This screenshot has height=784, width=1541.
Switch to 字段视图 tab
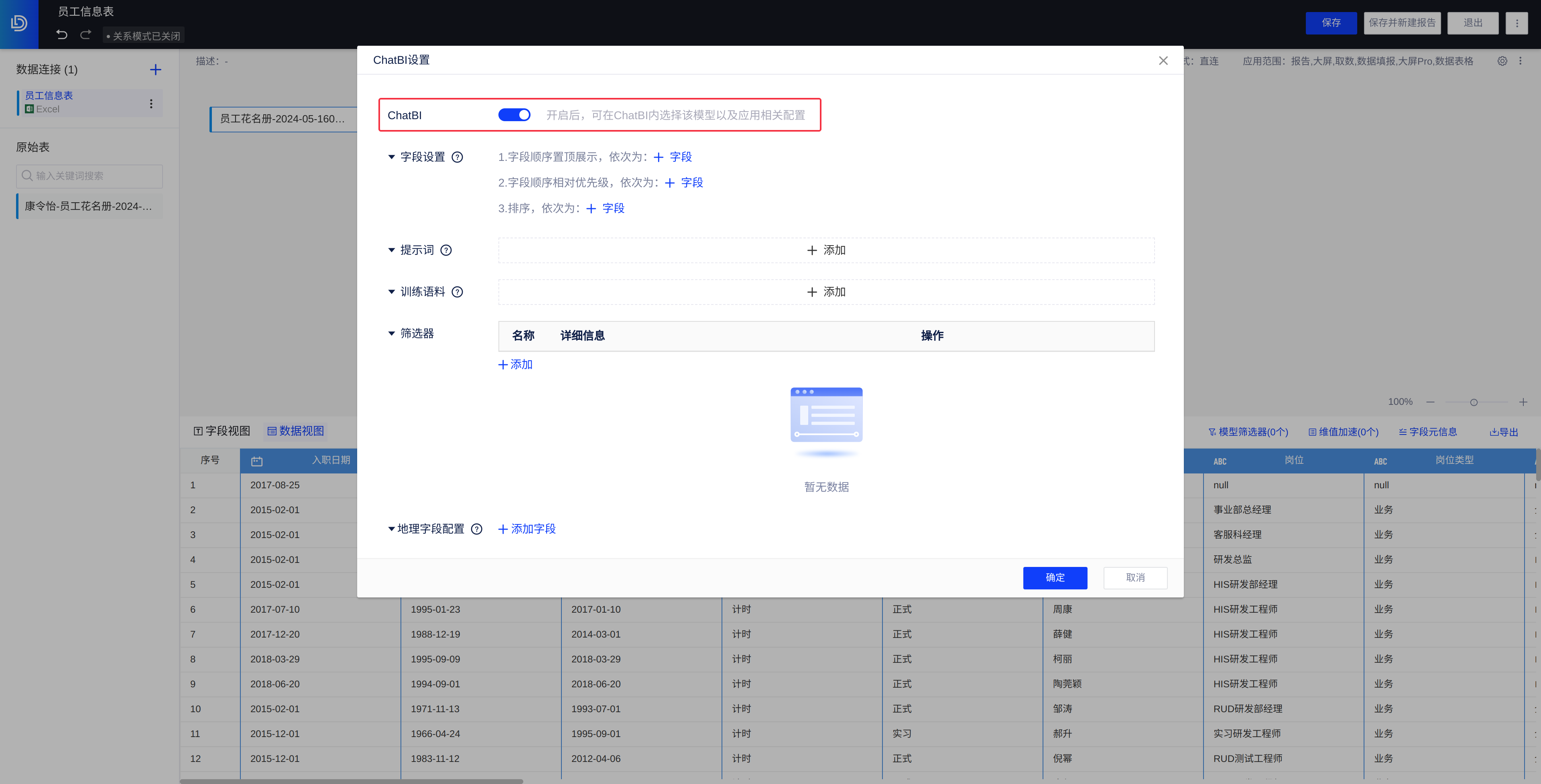222,431
